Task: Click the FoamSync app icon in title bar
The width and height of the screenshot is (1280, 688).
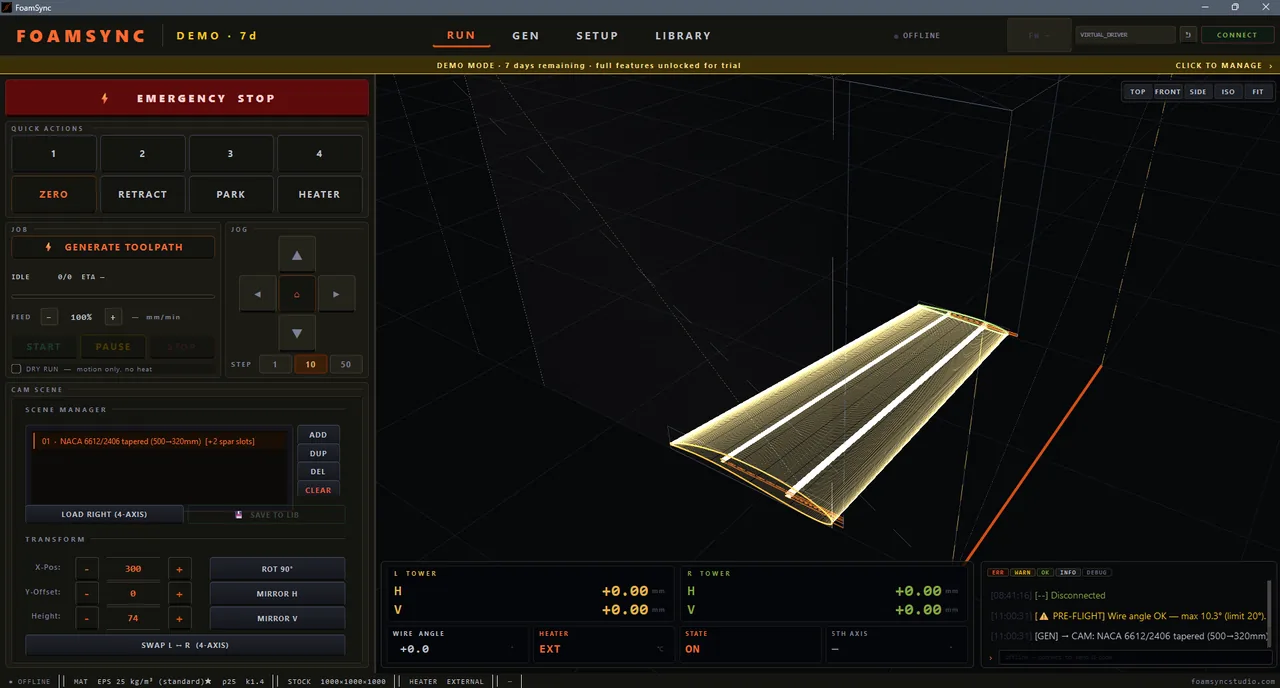Action: [x=8, y=7]
